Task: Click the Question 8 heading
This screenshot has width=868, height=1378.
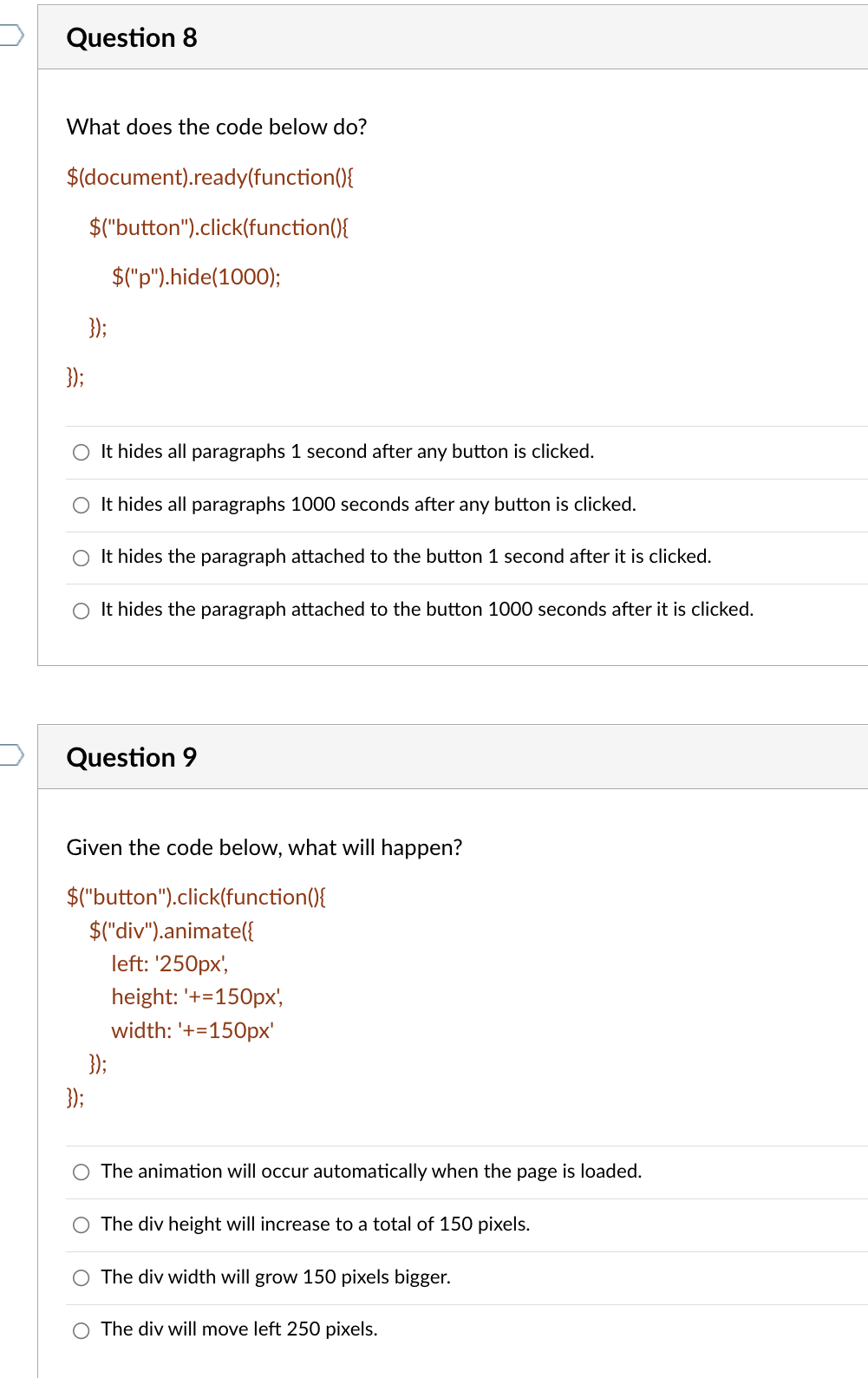Action: point(132,38)
